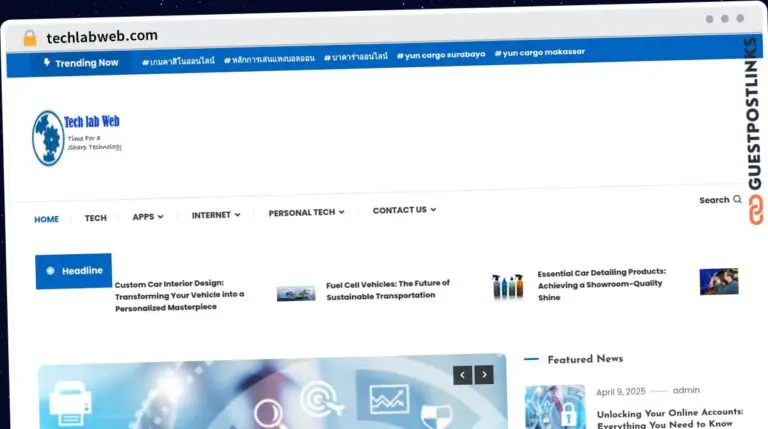Click the Trending Now lightning bolt icon

(46, 62)
